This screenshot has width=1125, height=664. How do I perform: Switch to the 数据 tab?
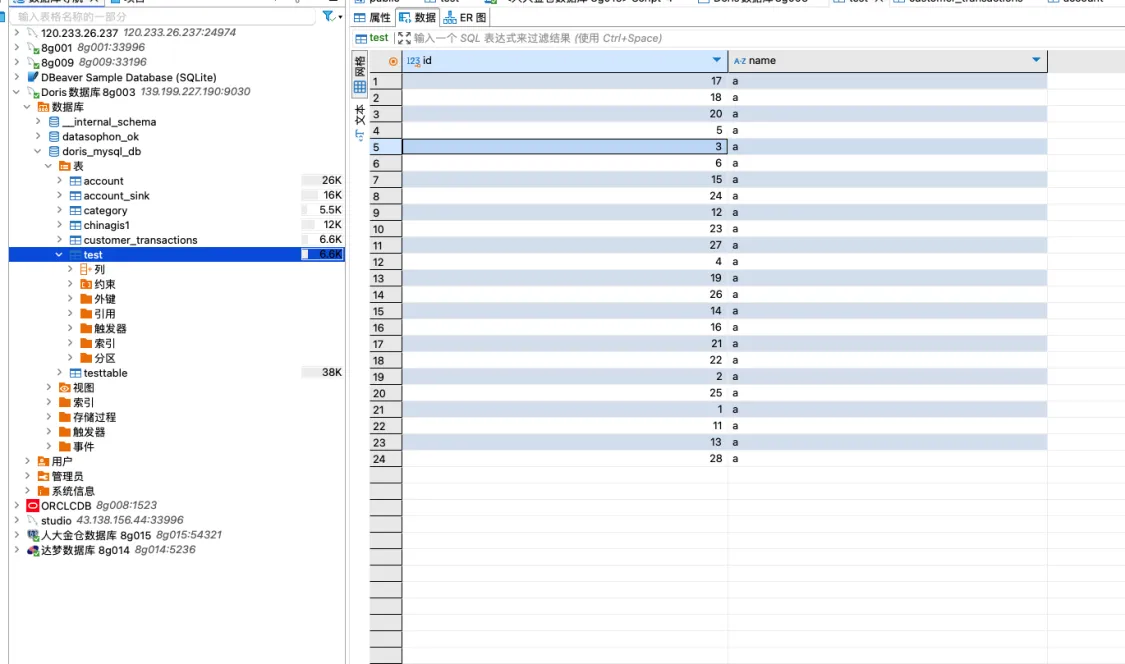(418, 17)
